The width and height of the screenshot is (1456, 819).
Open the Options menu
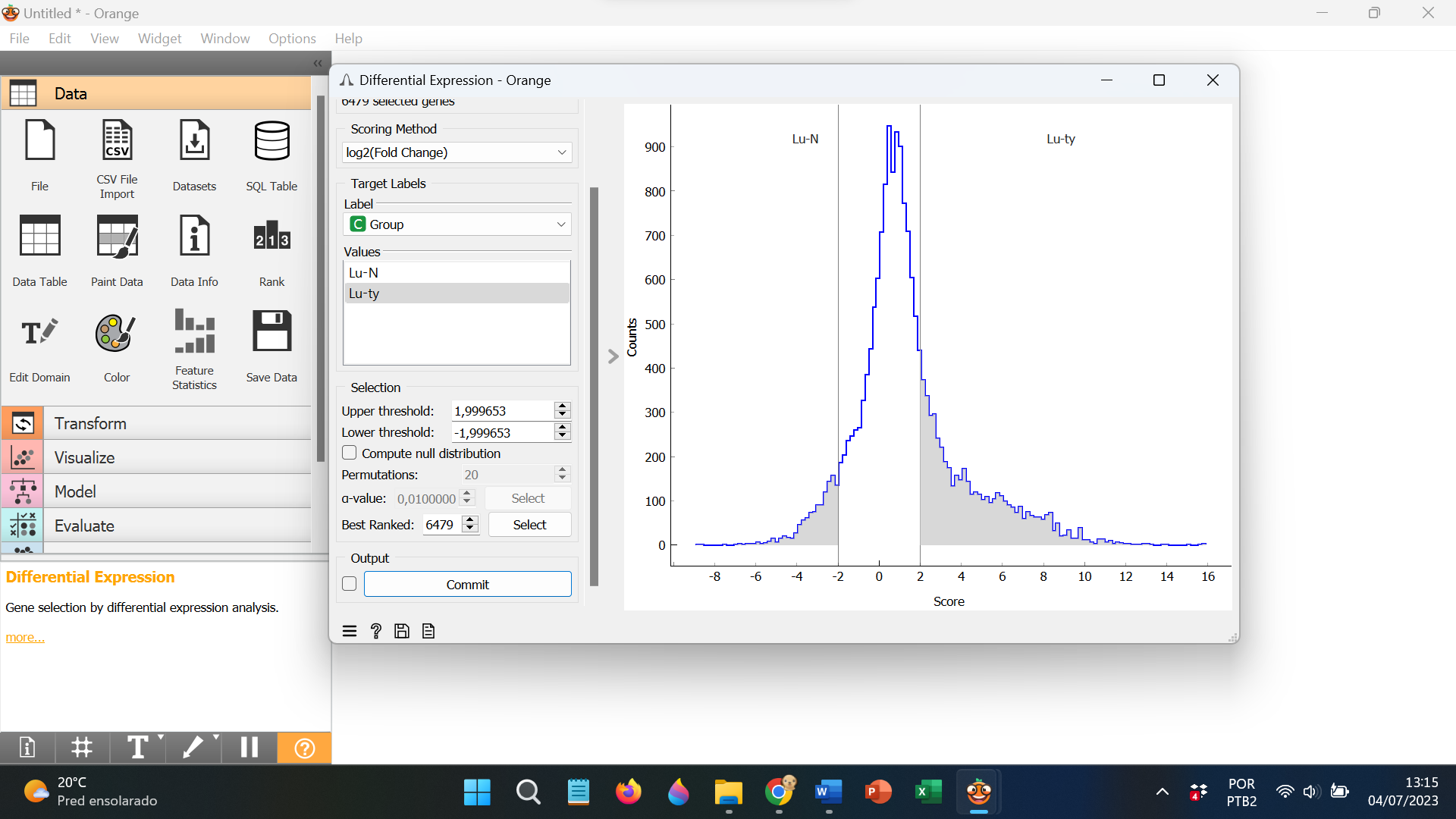[291, 38]
